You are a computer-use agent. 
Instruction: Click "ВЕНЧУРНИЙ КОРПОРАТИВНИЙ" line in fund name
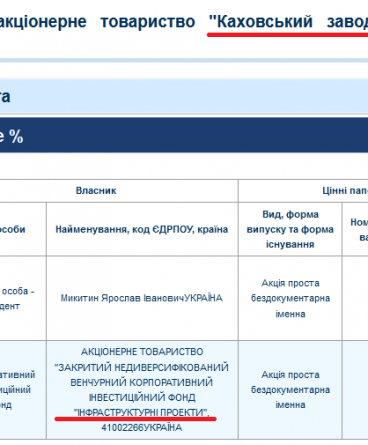(x=142, y=382)
